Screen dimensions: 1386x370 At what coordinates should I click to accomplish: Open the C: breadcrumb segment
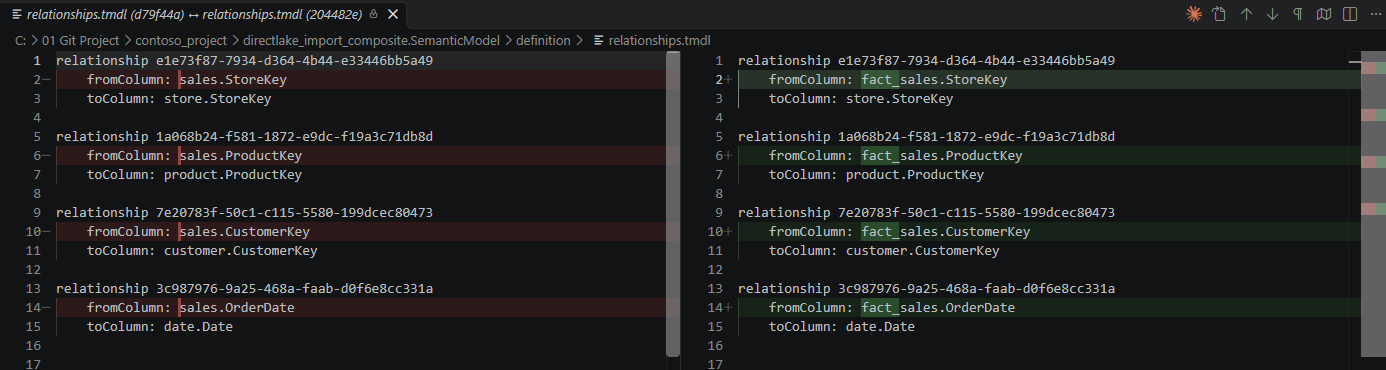point(21,40)
